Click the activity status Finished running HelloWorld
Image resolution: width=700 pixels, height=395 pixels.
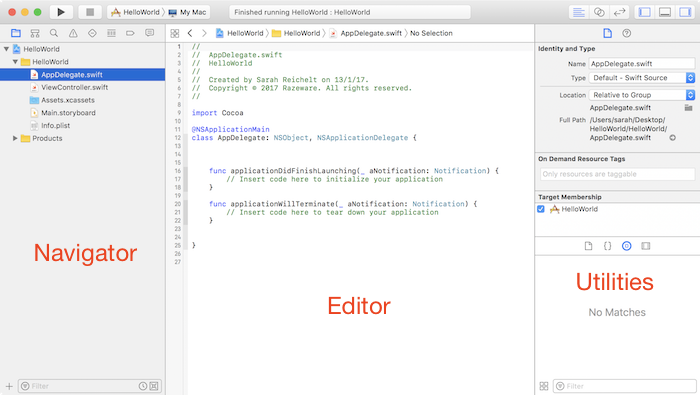pyautogui.click(x=350, y=12)
